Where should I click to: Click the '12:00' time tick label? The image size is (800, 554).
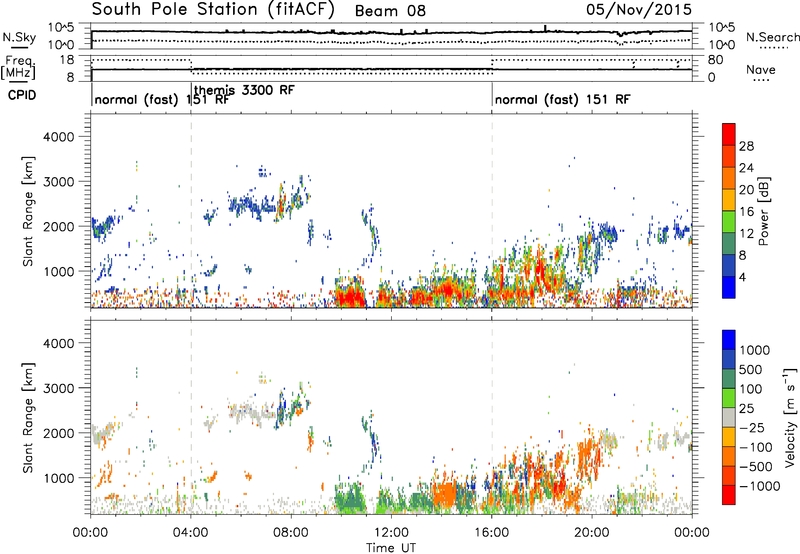(391, 533)
